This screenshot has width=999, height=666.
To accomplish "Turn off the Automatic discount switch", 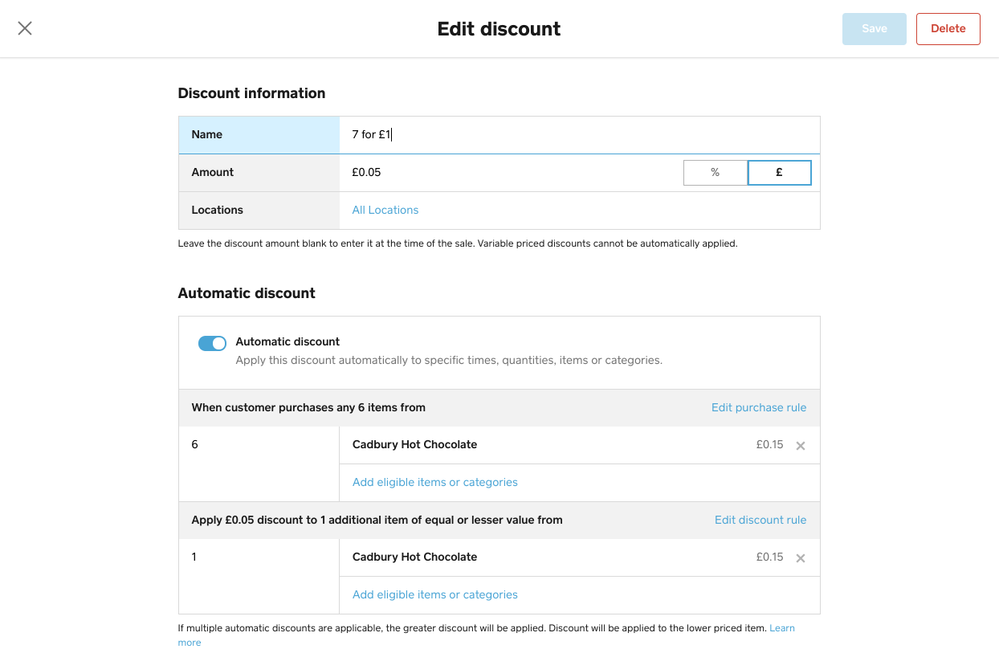I will pyautogui.click(x=212, y=343).
